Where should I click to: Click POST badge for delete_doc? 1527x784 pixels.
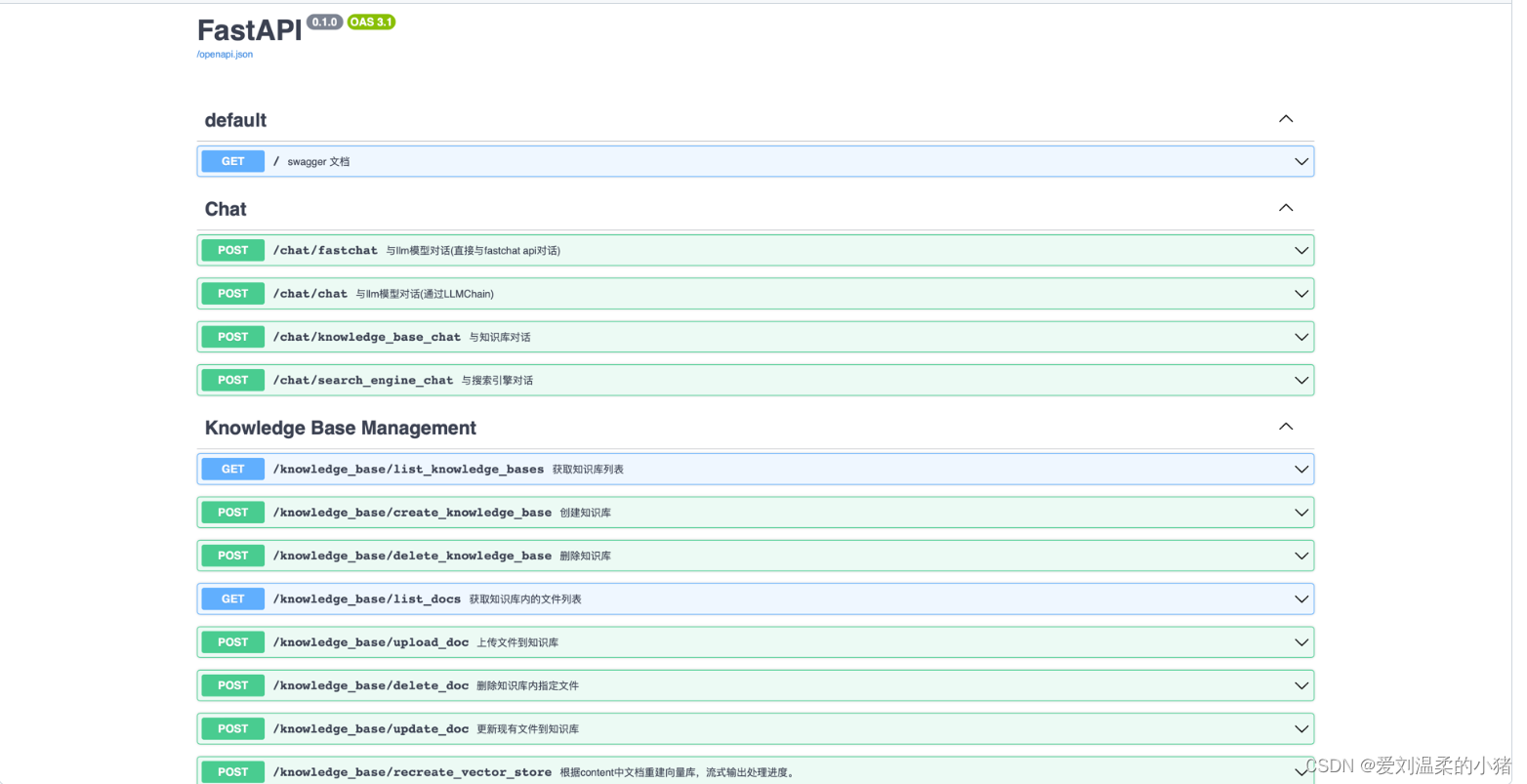point(233,685)
